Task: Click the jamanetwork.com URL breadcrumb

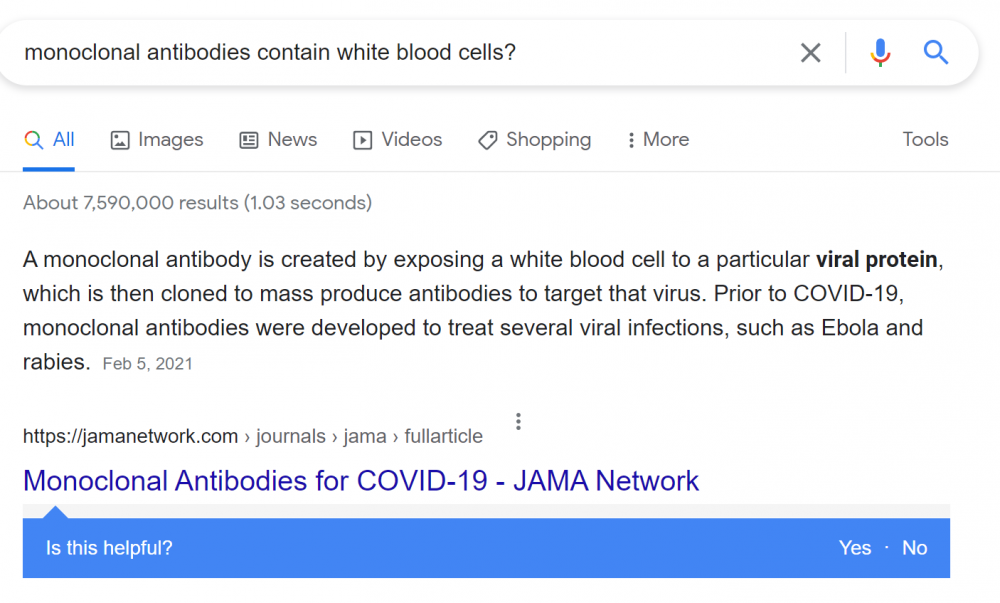Action: point(130,437)
